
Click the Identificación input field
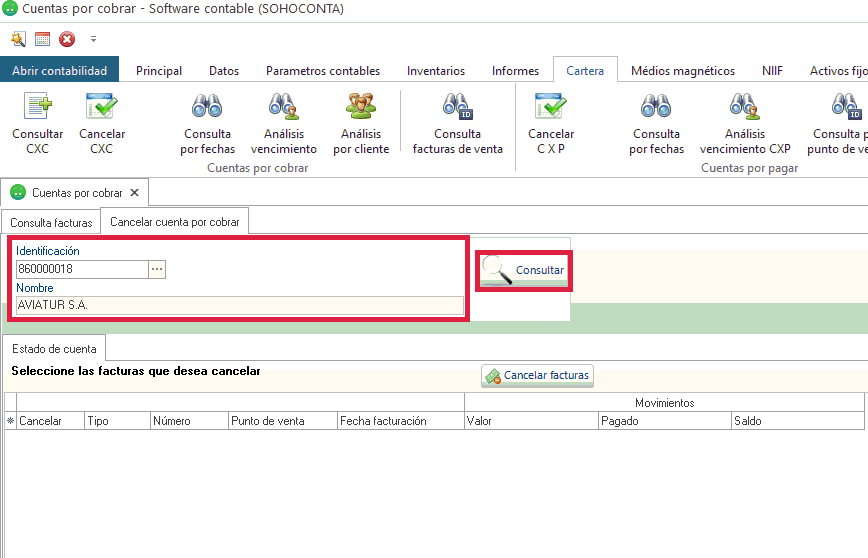(x=81, y=269)
